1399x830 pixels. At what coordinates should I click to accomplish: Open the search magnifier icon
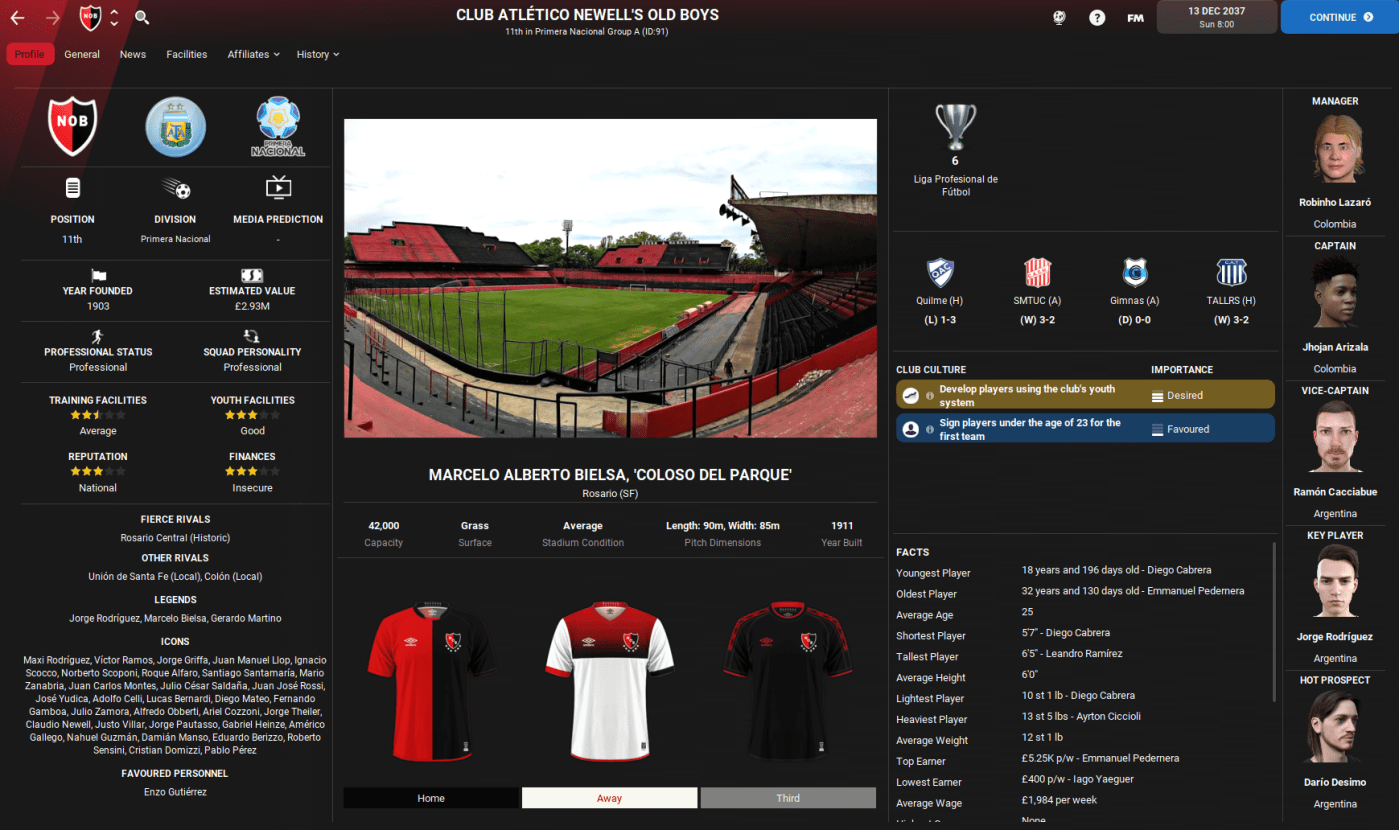142,17
